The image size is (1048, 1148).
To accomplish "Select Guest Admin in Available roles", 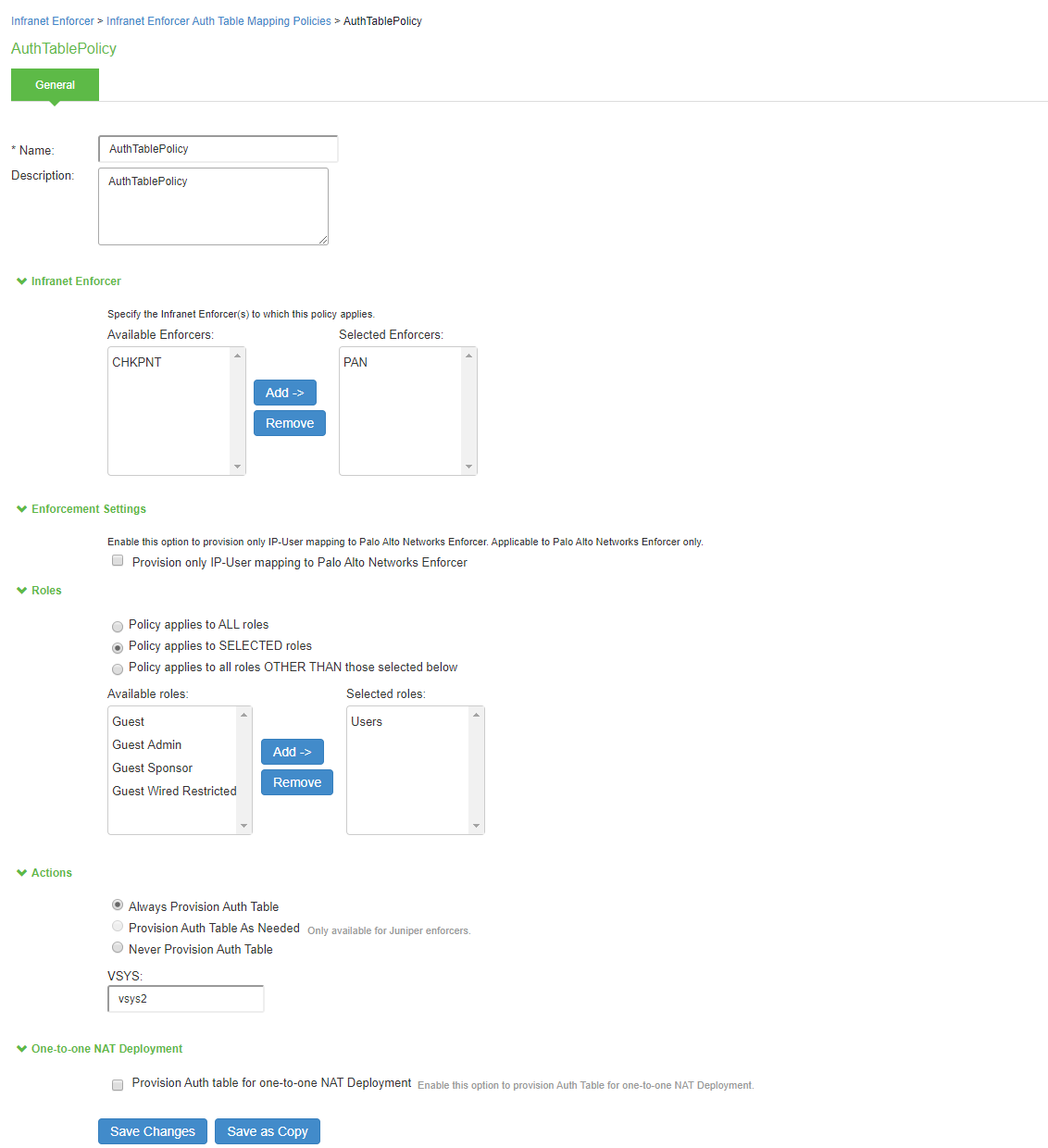I will tap(147, 744).
